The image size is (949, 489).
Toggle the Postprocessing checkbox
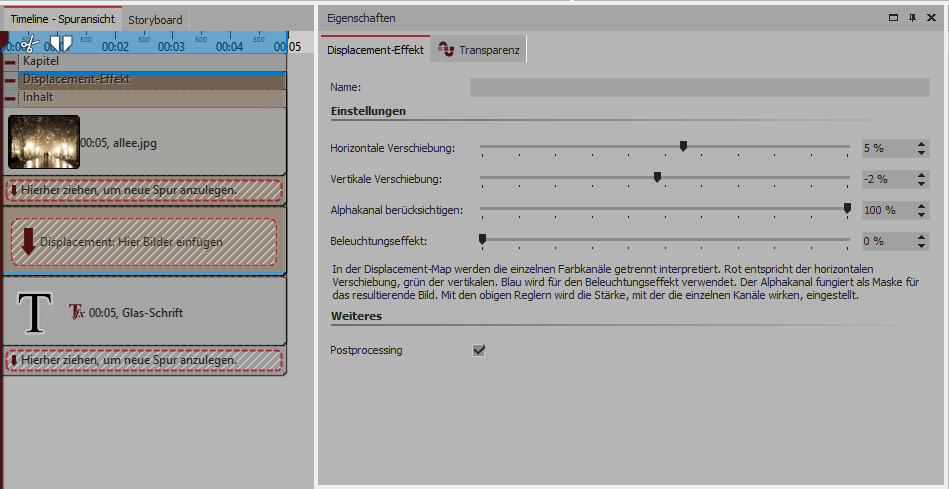[479, 350]
